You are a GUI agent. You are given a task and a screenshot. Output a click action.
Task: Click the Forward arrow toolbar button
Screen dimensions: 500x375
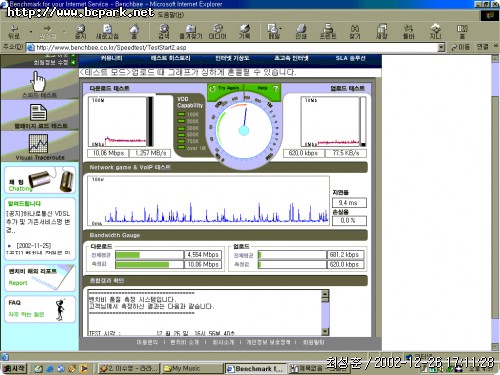[47, 32]
